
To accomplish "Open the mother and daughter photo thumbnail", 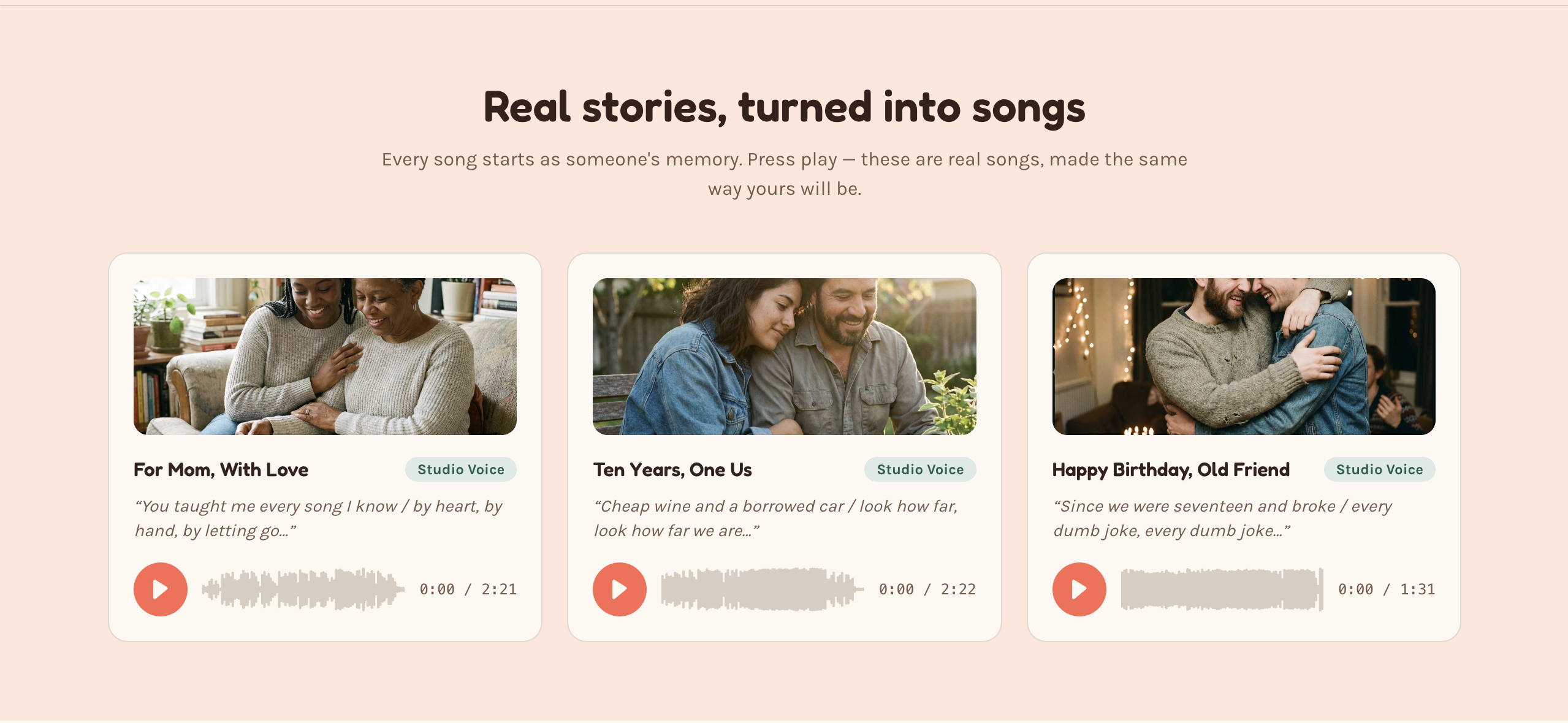I will click(325, 357).
